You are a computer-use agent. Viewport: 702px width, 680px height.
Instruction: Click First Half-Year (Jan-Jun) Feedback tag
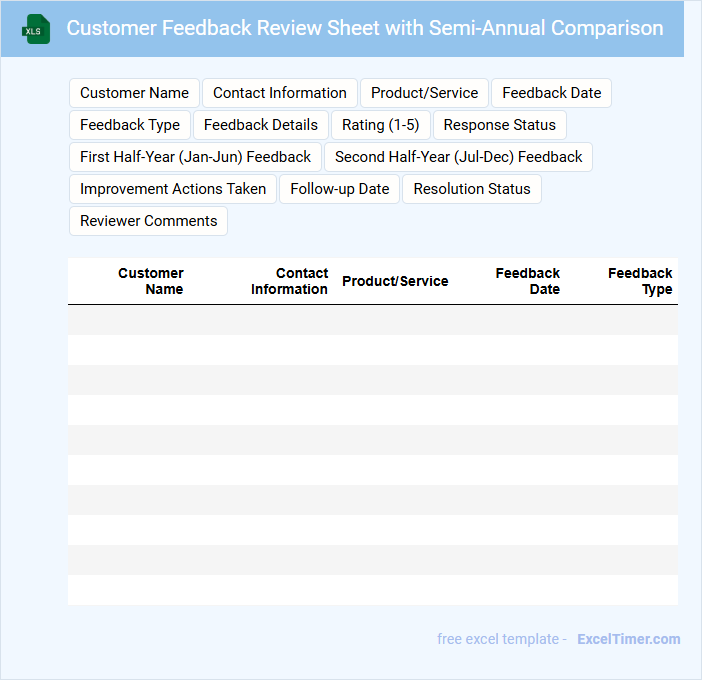pos(196,157)
